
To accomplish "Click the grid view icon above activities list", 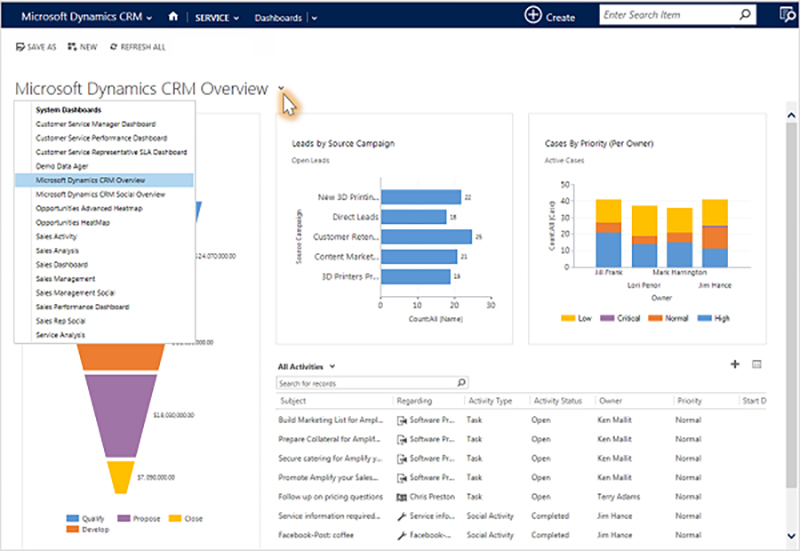I will [757, 366].
